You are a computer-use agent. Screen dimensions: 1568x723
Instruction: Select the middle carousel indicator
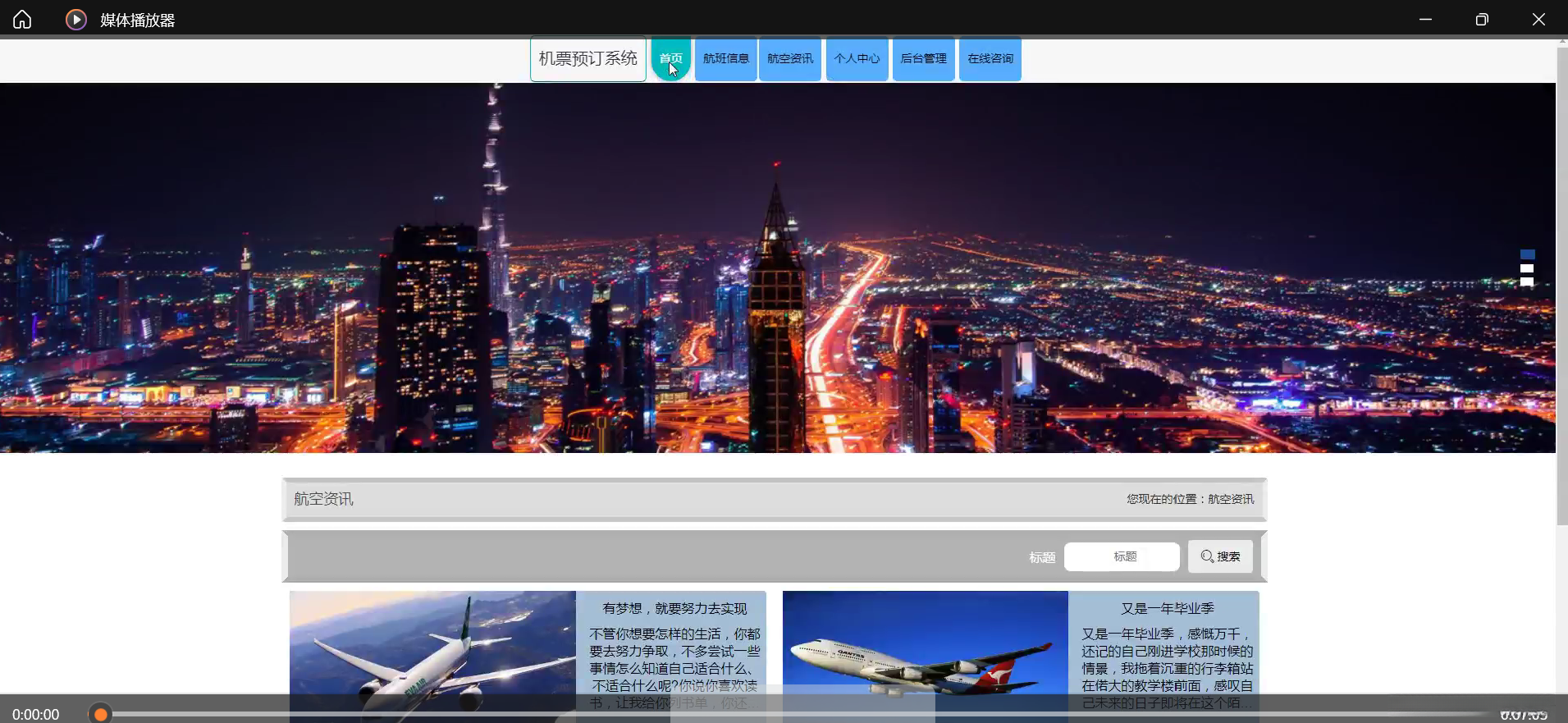1527,268
